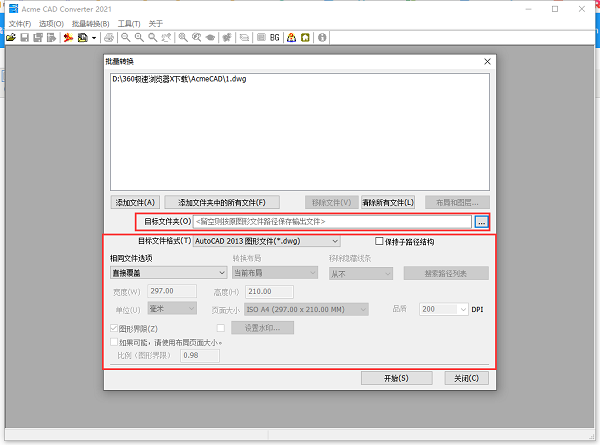Screen dimensions: 600x445
Task: Click the Print printer icon
Action: click(x=109, y=37)
